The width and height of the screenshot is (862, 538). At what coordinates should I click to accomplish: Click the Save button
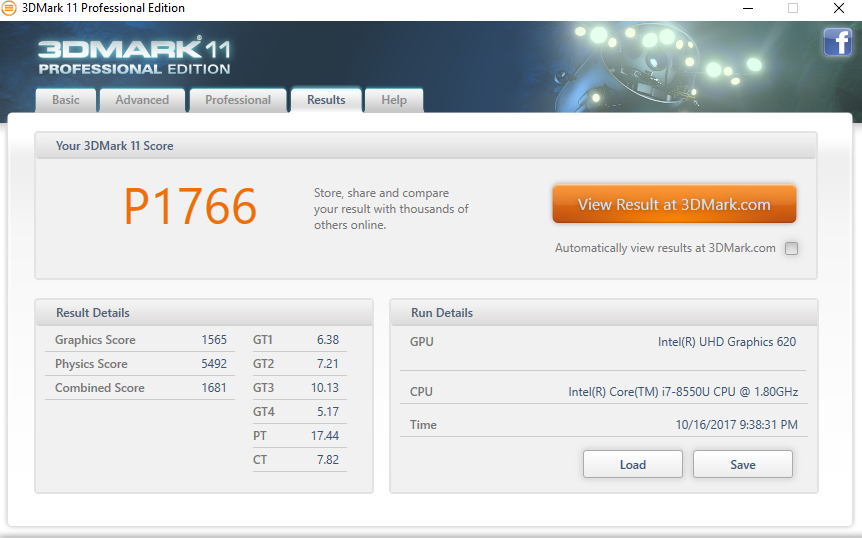pos(742,464)
